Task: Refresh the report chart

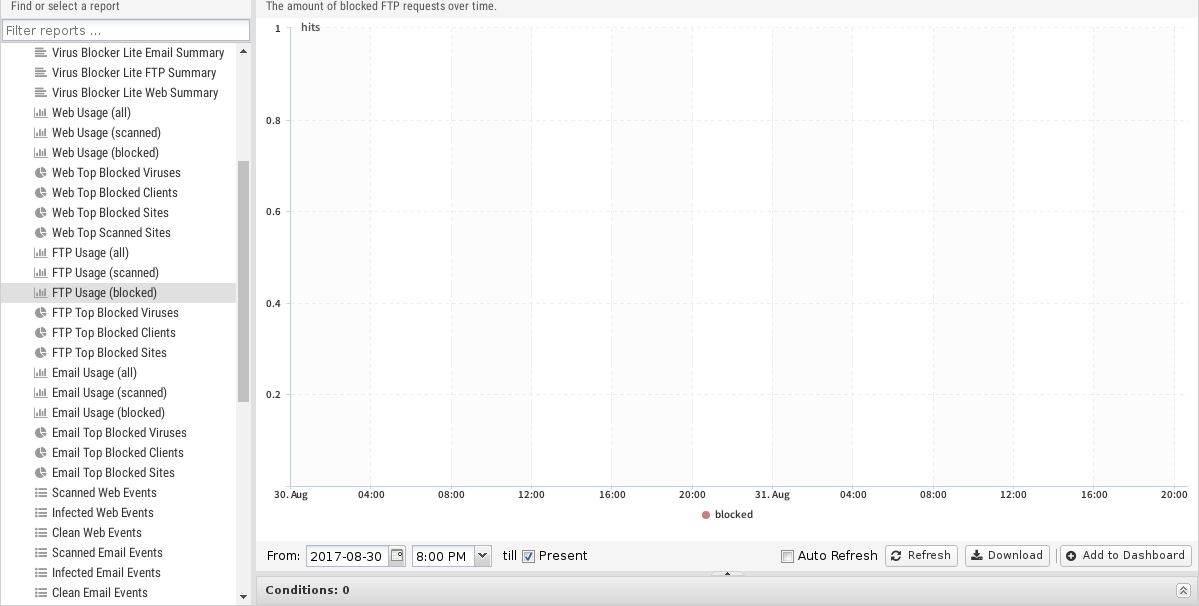Action: 921,556
